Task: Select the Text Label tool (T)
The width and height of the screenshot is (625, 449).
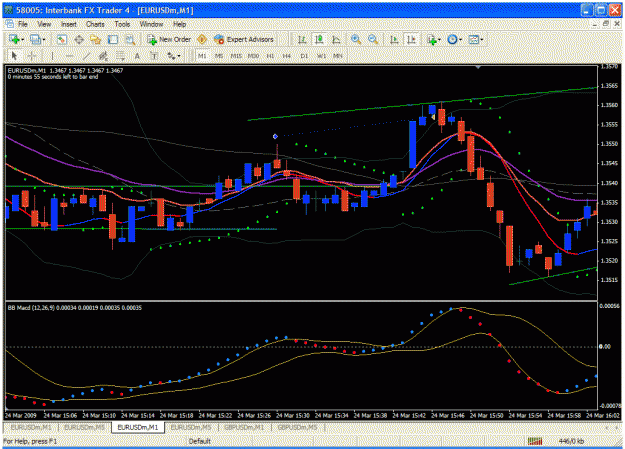Action: pos(154,56)
